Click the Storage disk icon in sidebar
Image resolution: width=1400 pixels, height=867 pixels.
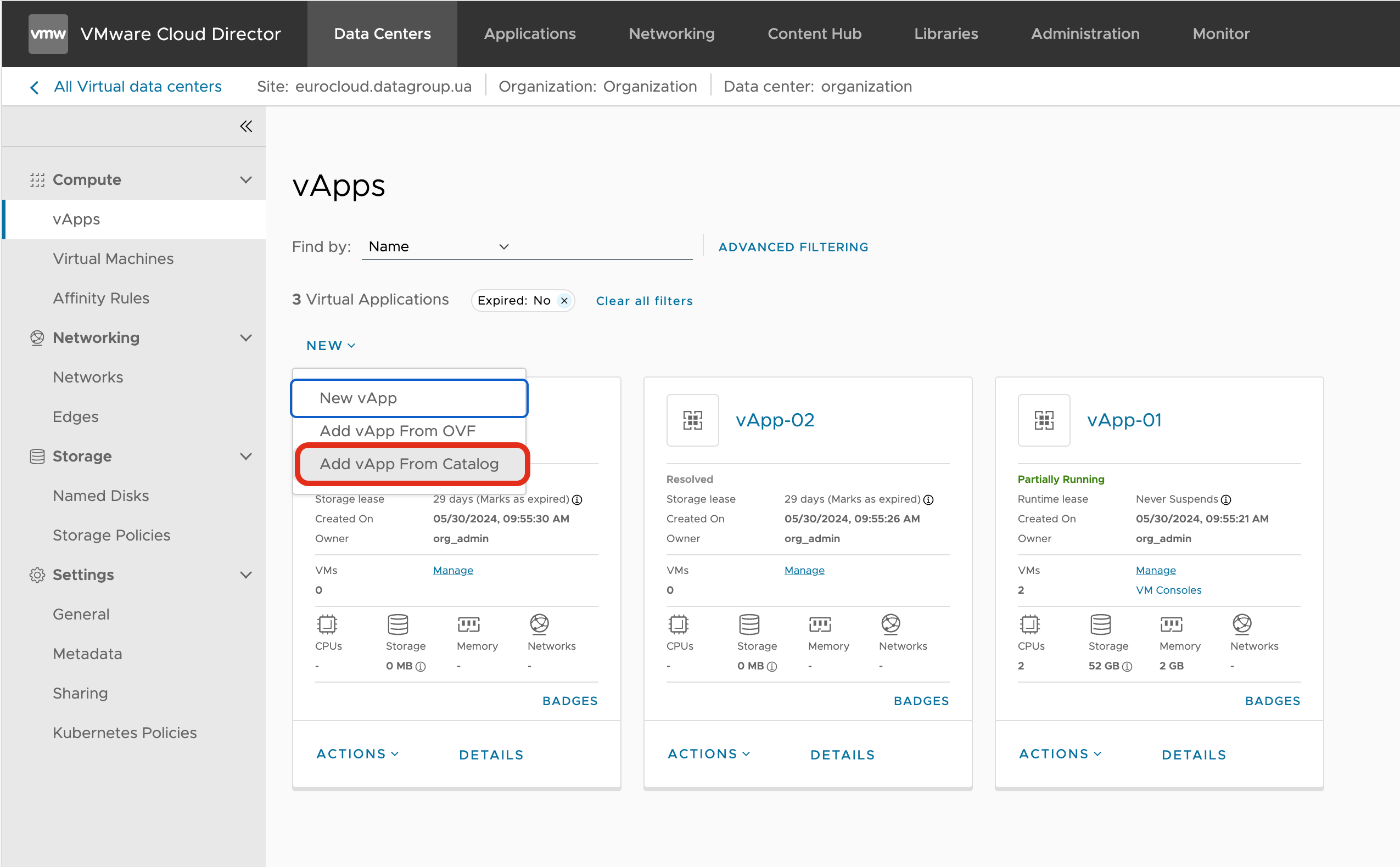coord(37,457)
